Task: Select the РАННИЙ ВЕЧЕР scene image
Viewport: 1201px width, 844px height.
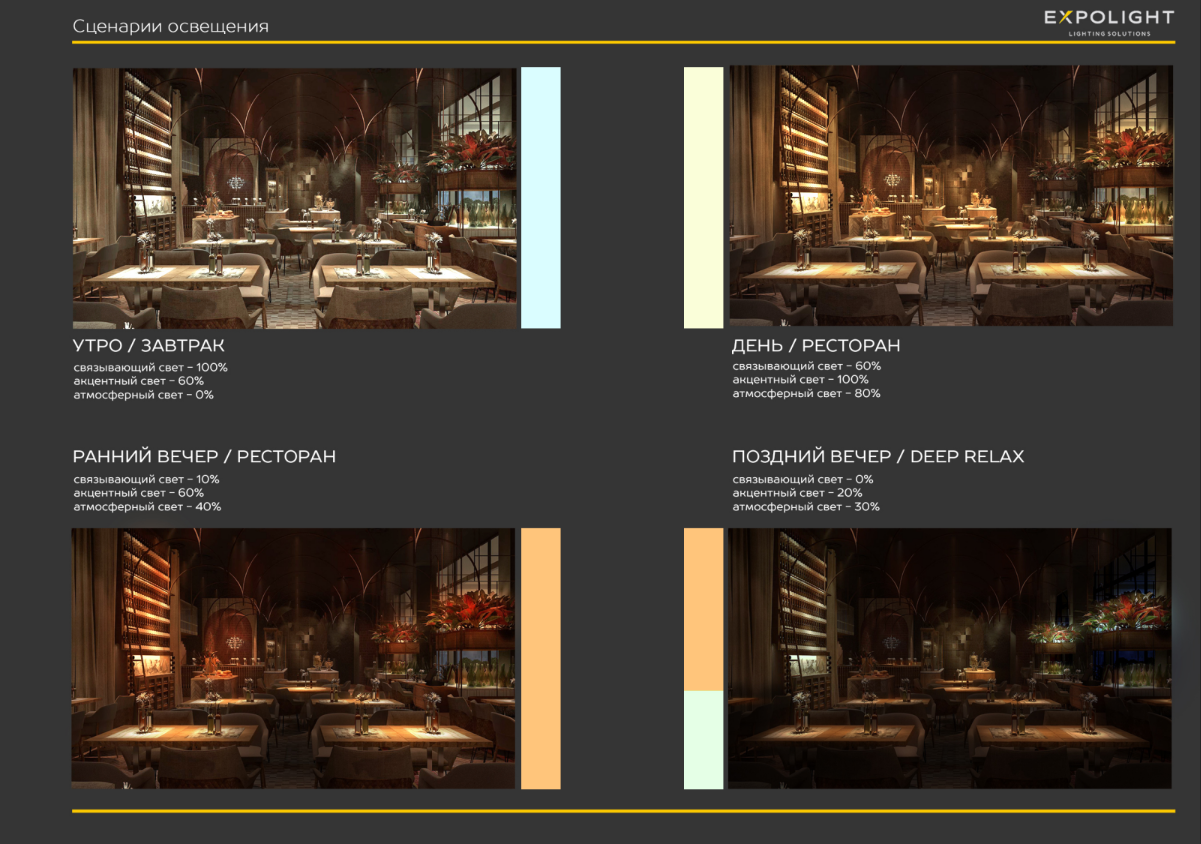Action: pyautogui.click(x=294, y=658)
